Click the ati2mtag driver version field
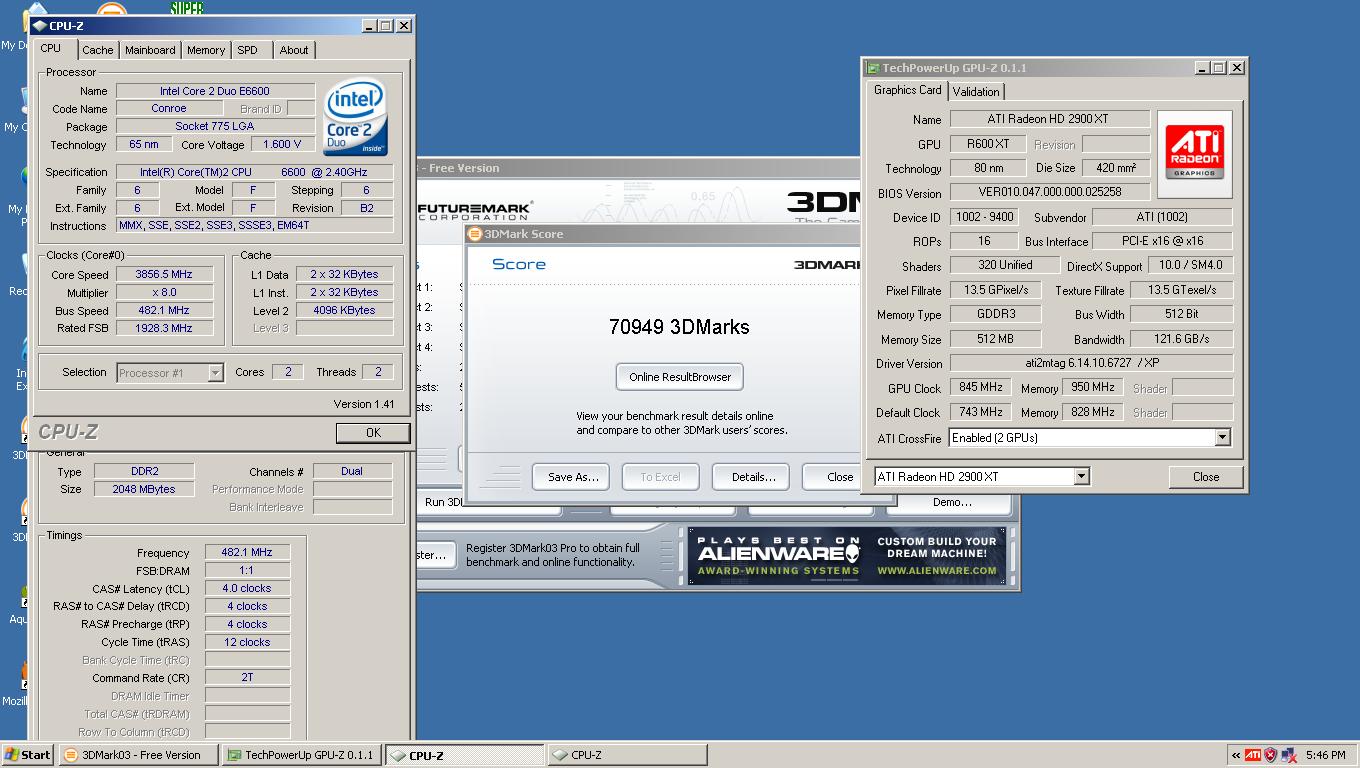 coord(1091,363)
